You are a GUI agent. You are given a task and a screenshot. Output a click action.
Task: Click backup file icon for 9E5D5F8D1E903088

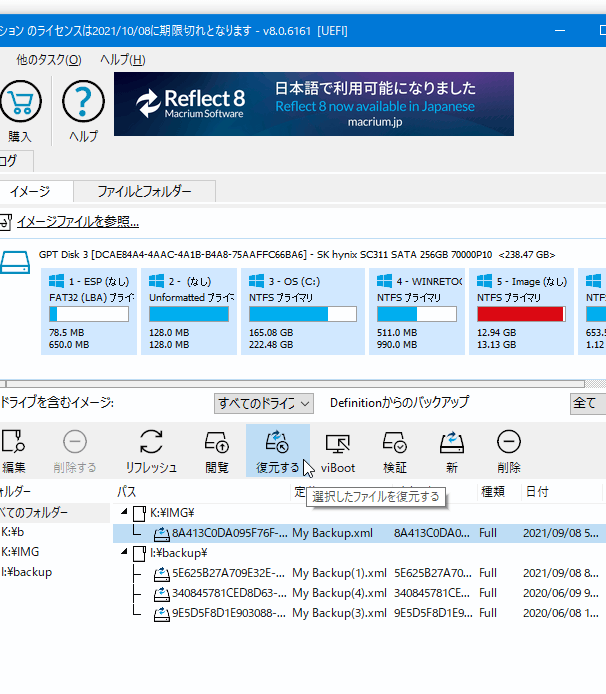coord(162,614)
